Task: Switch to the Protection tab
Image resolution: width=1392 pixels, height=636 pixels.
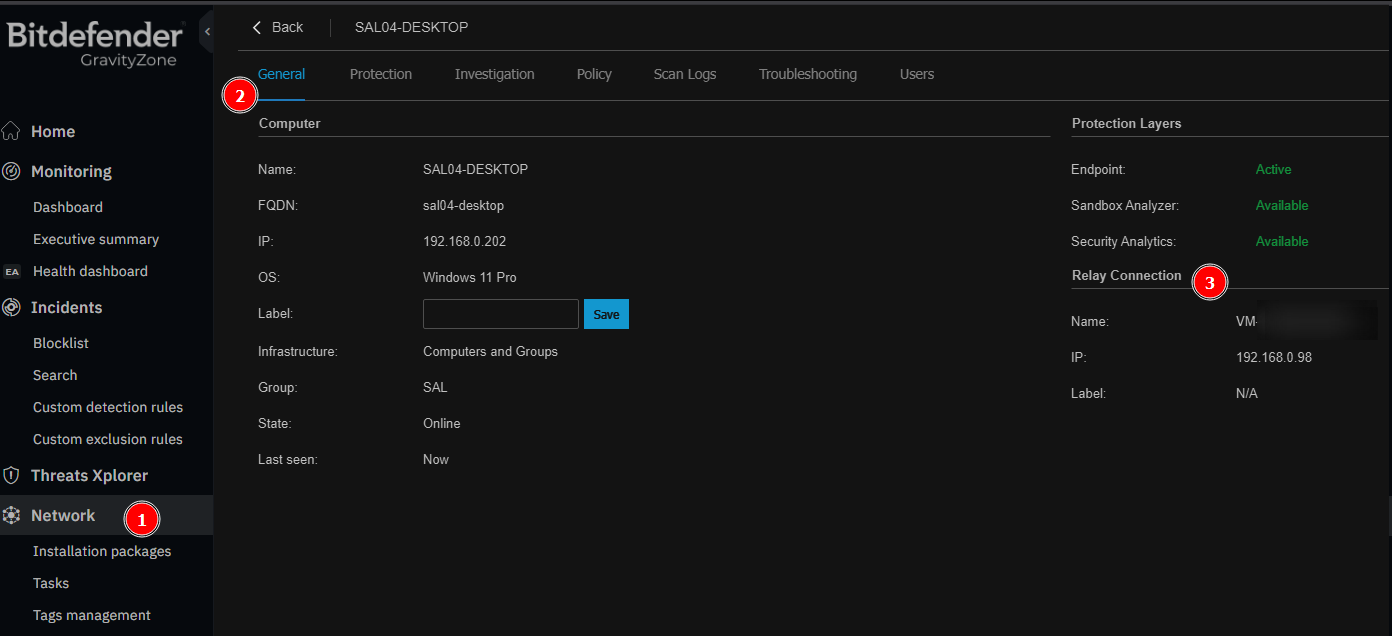Action: [381, 74]
